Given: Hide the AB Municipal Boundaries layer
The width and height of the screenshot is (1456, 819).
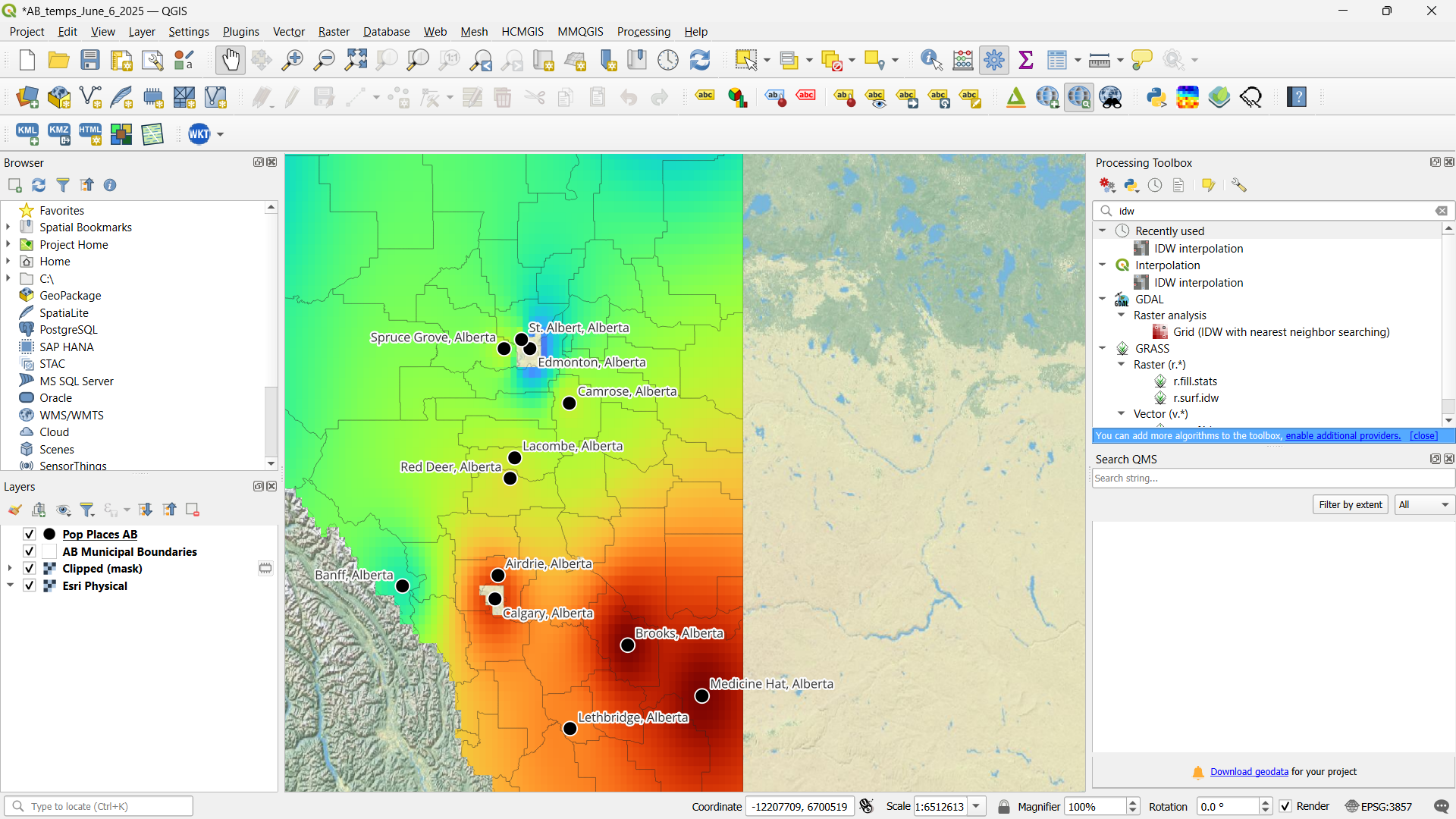Looking at the screenshot, I should point(28,551).
